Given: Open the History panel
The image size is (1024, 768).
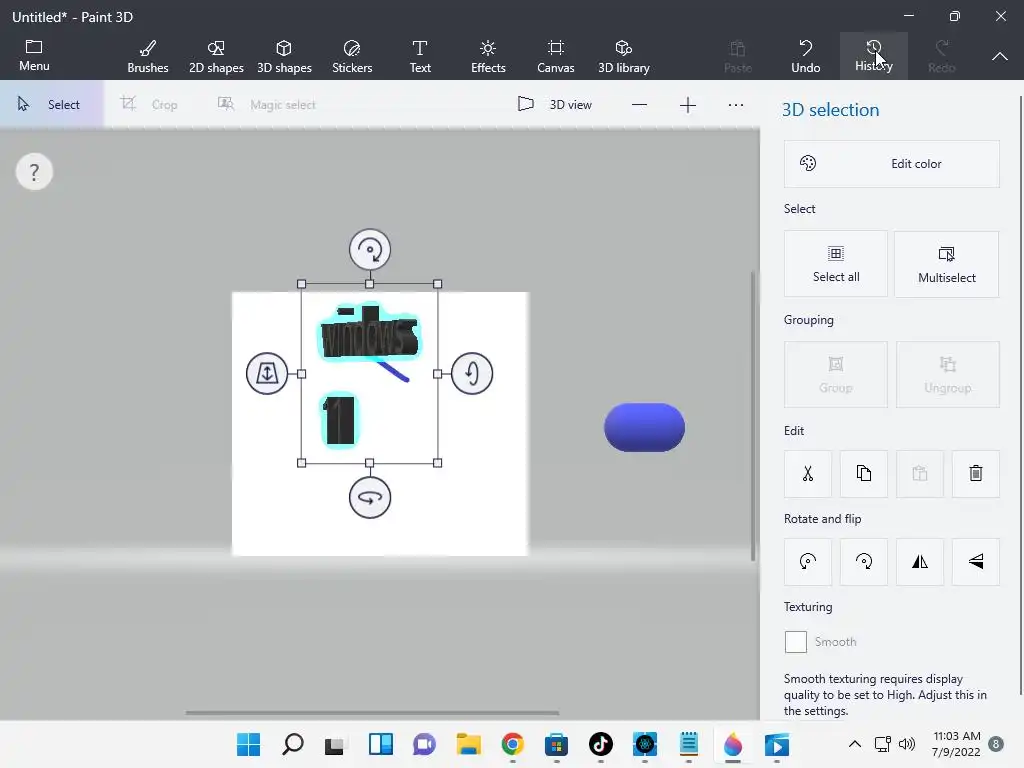Looking at the screenshot, I should pos(873,56).
